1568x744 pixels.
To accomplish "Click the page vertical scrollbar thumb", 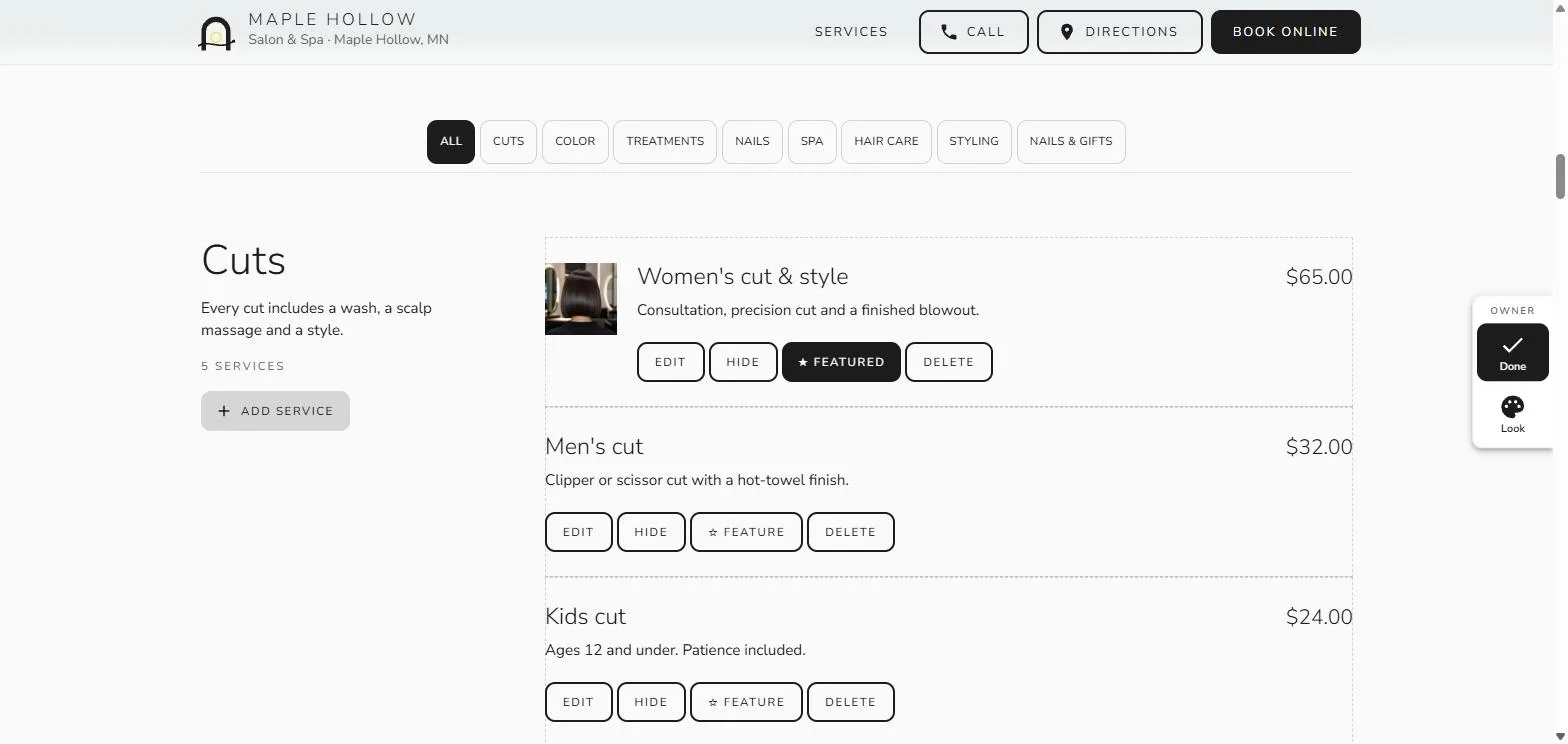I will pyautogui.click(x=1559, y=177).
